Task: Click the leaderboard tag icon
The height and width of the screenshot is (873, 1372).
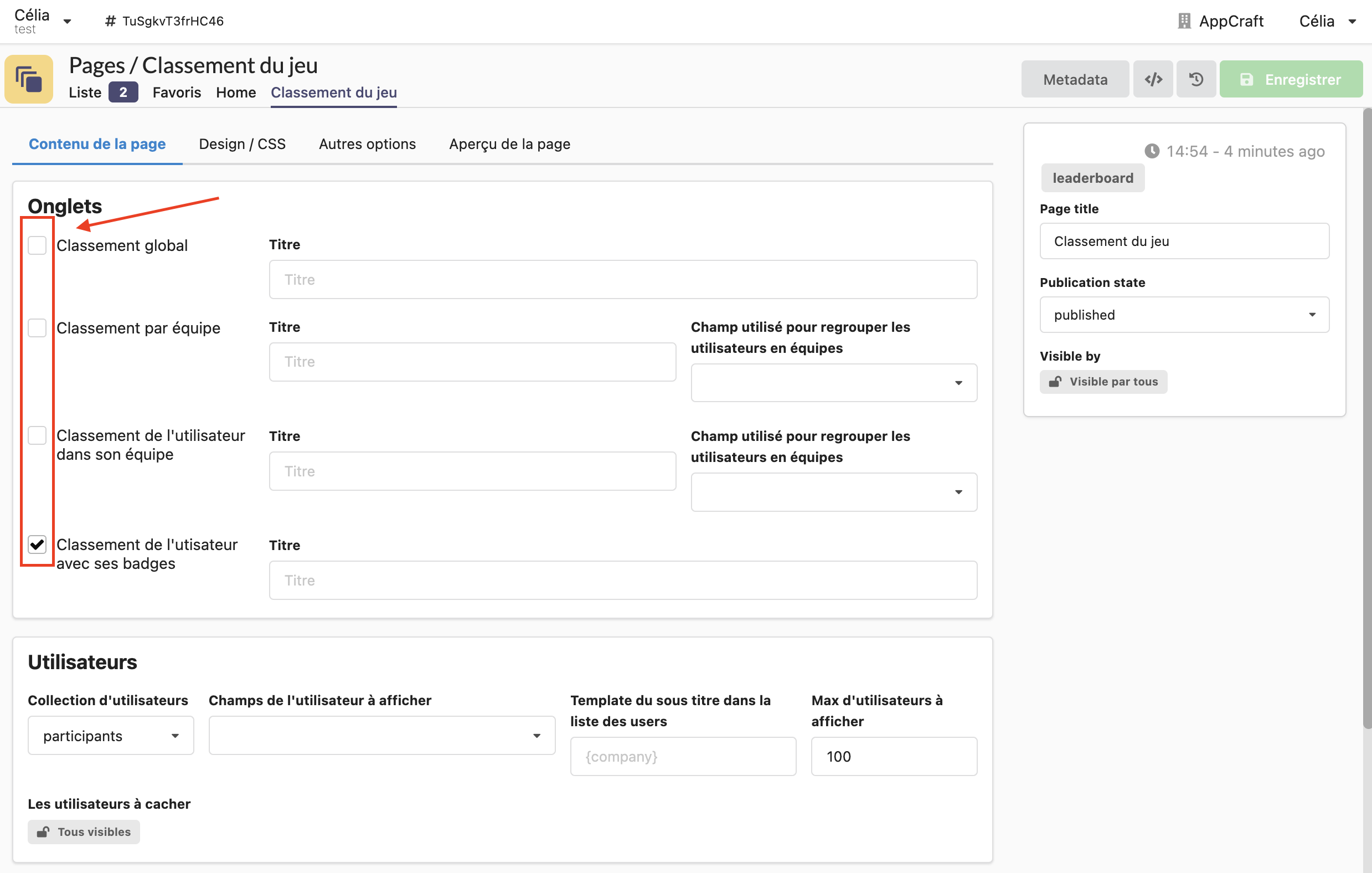Action: point(1094,178)
